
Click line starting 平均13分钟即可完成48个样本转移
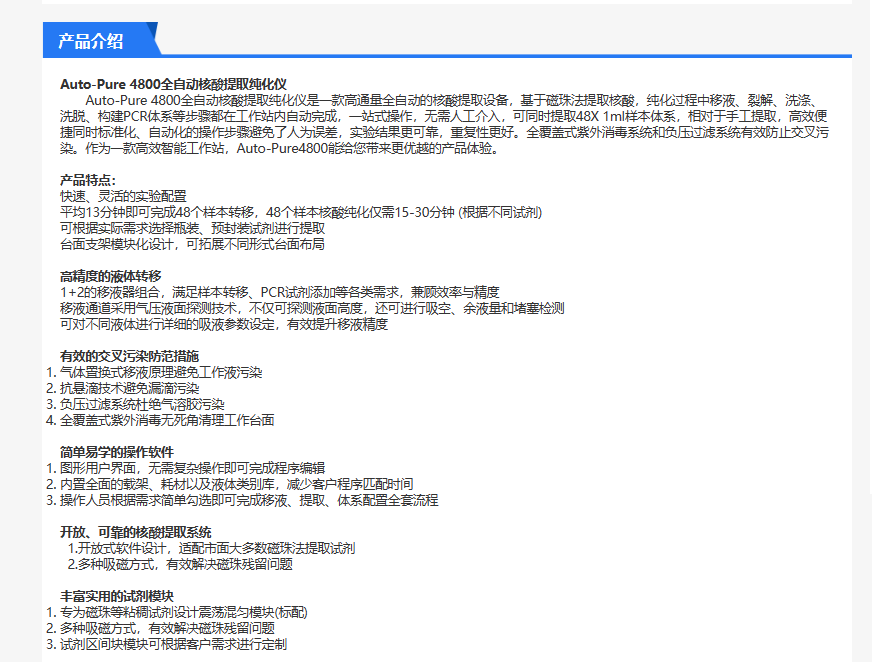(x=301, y=213)
